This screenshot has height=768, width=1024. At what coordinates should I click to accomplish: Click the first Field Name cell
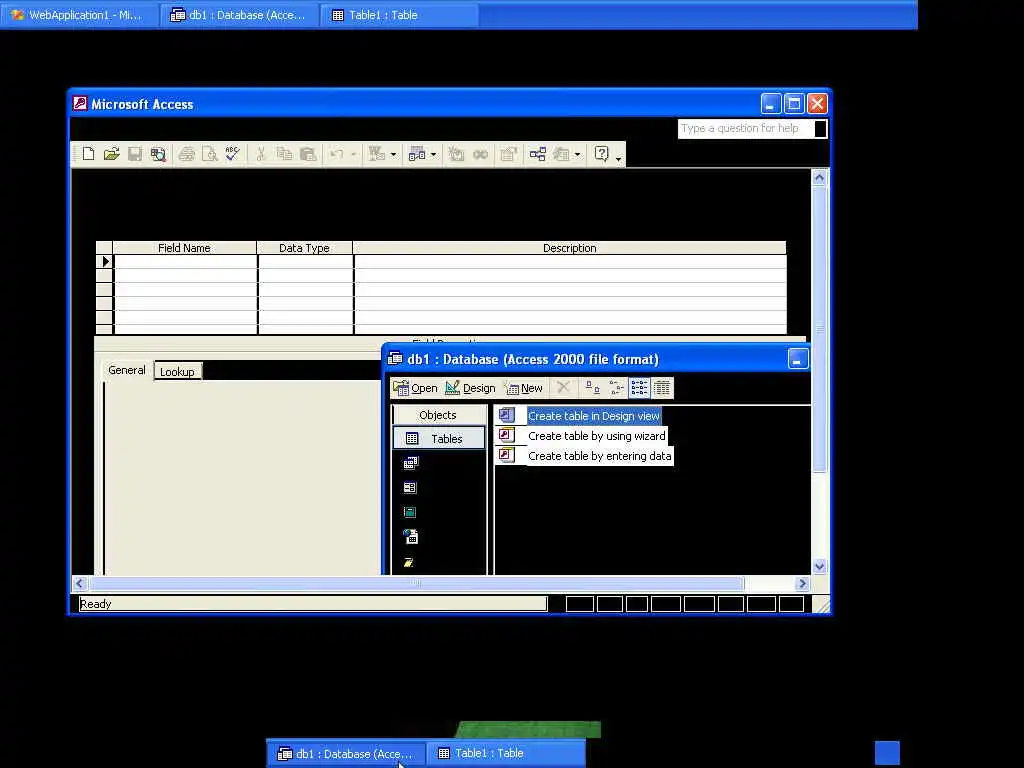(185, 262)
